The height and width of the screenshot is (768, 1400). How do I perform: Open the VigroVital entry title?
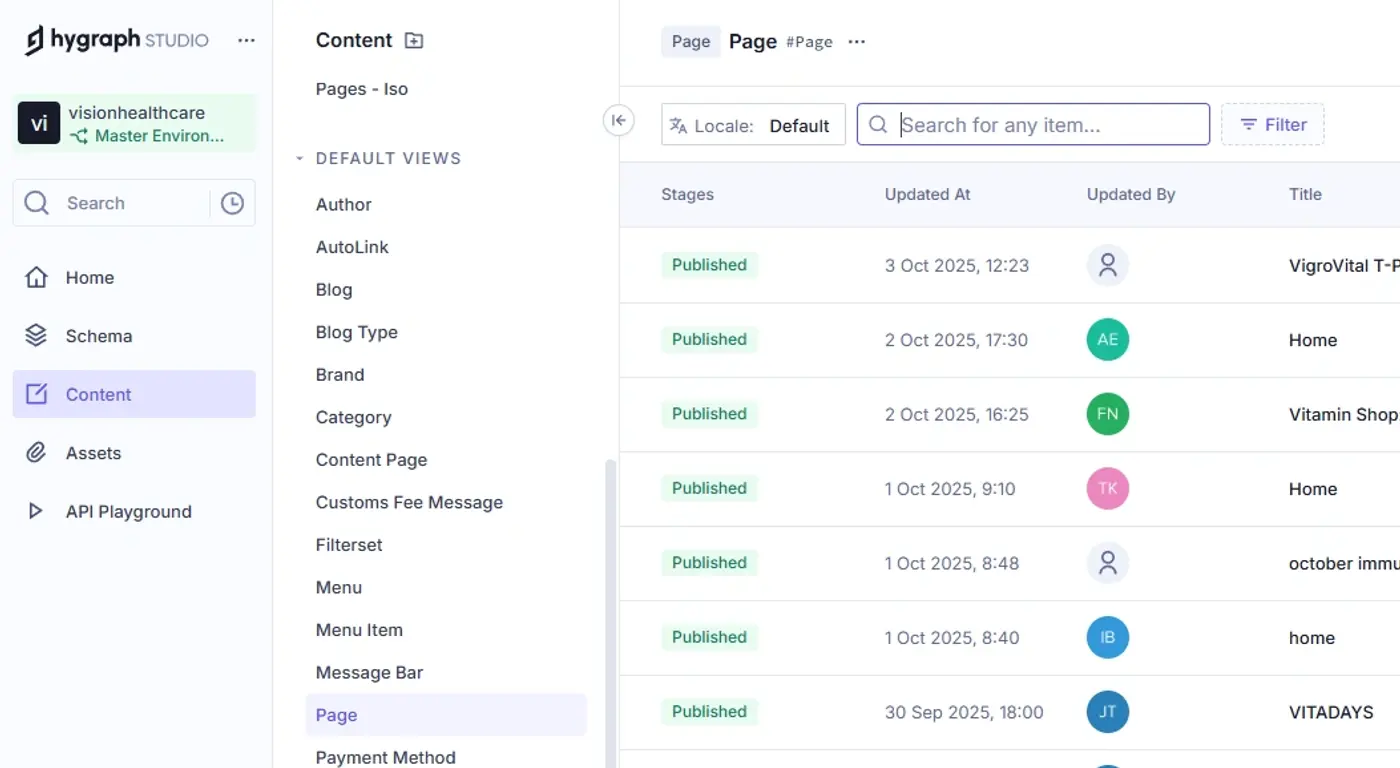[x=1344, y=266]
